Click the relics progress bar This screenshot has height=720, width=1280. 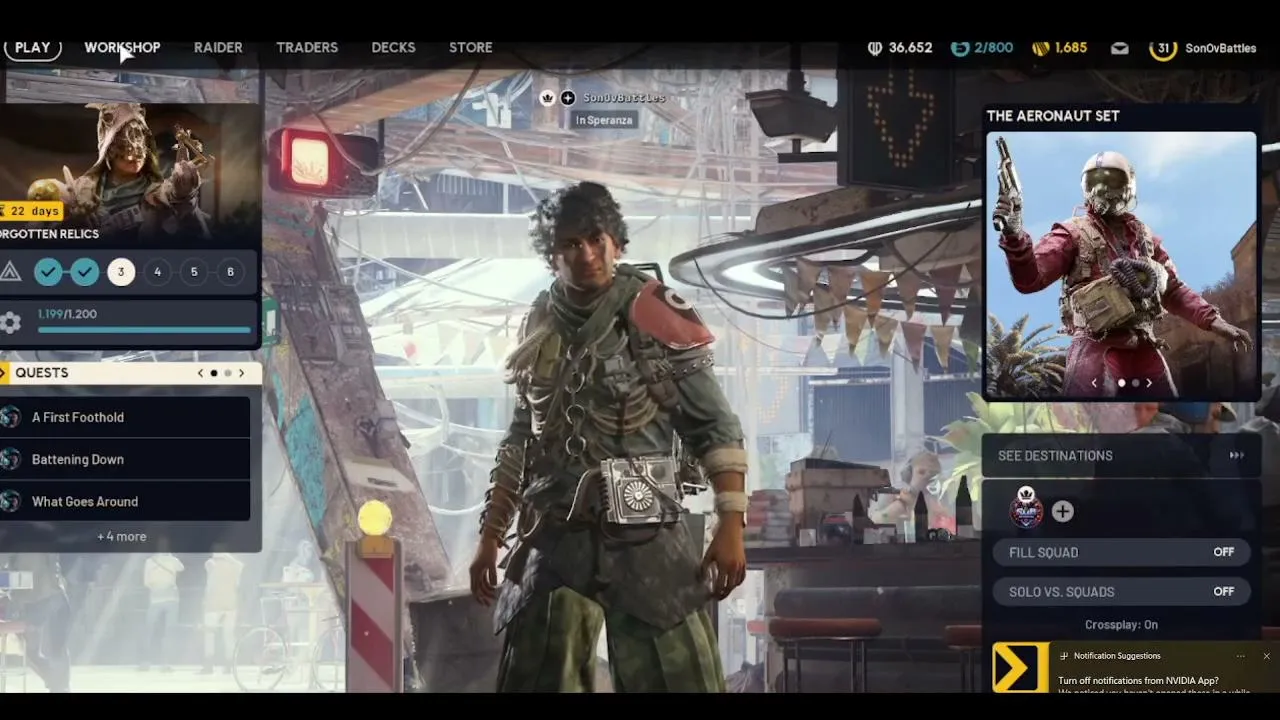pos(144,329)
